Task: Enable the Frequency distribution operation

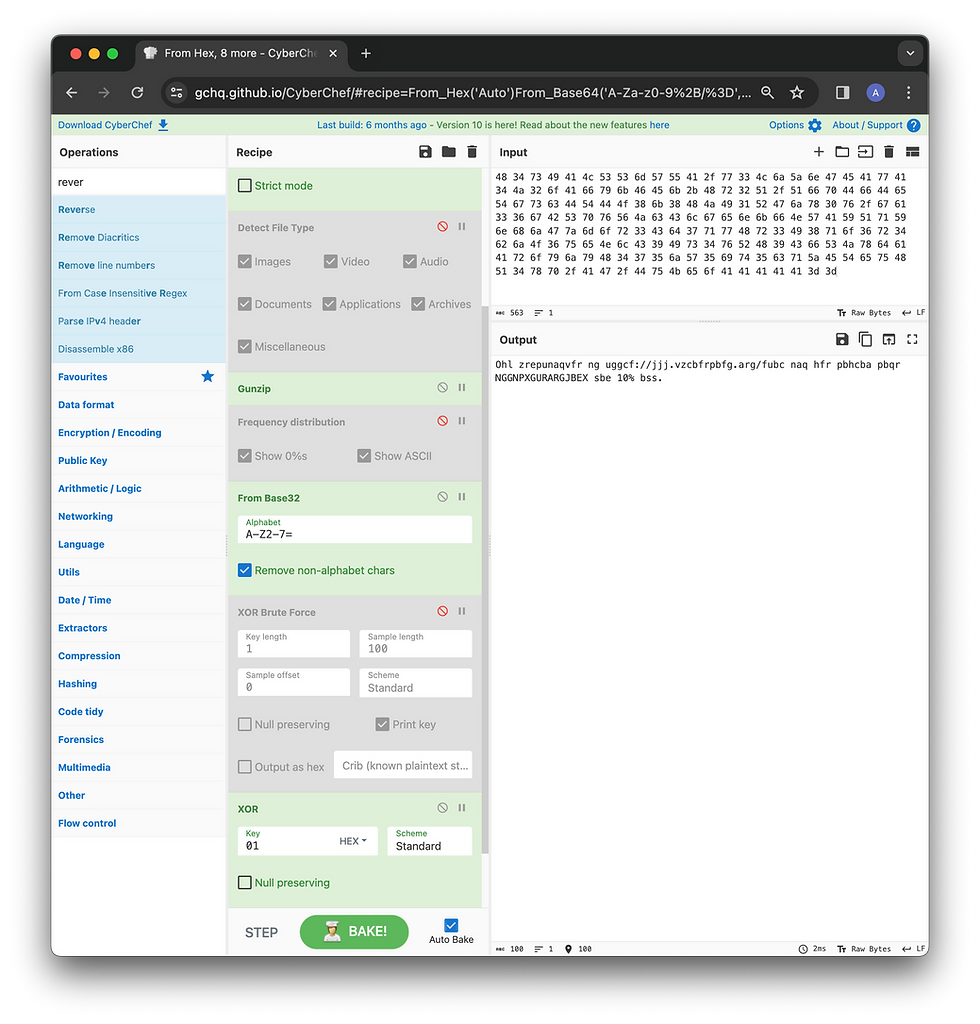Action: (x=443, y=421)
